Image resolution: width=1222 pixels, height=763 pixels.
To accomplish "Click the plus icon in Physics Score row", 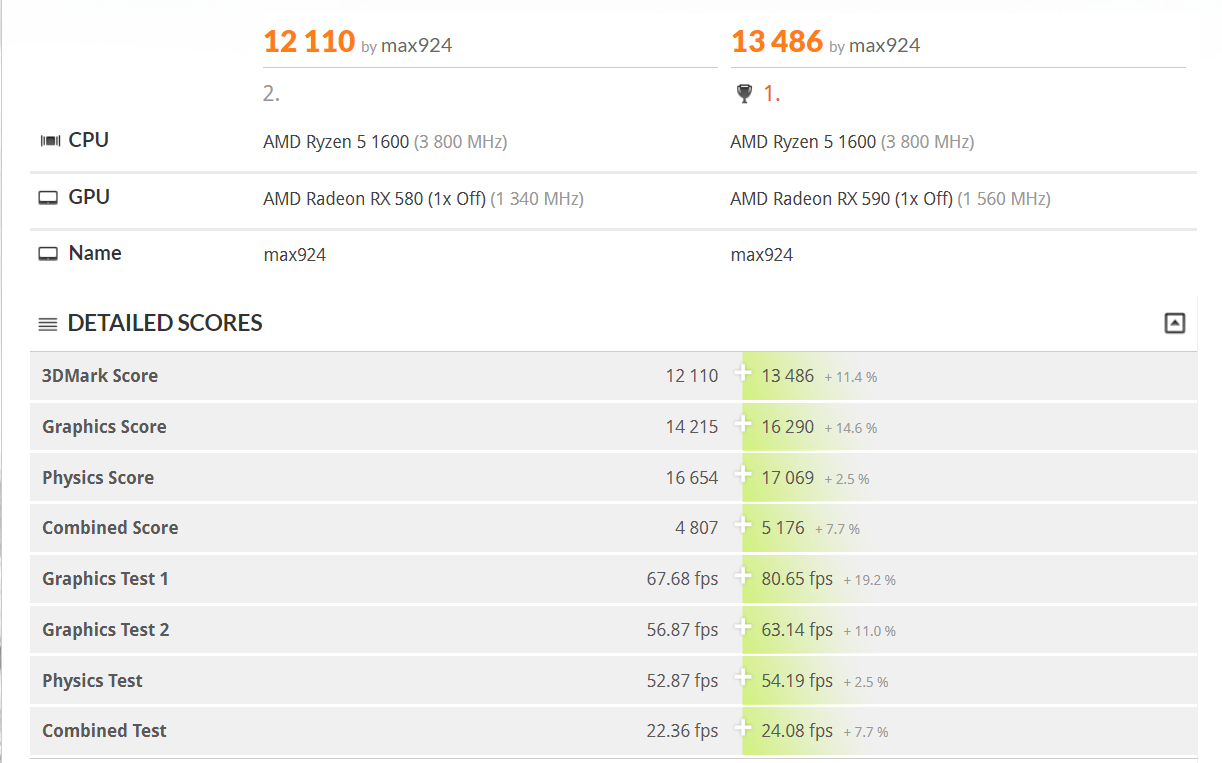I will [x=743, y=475].
